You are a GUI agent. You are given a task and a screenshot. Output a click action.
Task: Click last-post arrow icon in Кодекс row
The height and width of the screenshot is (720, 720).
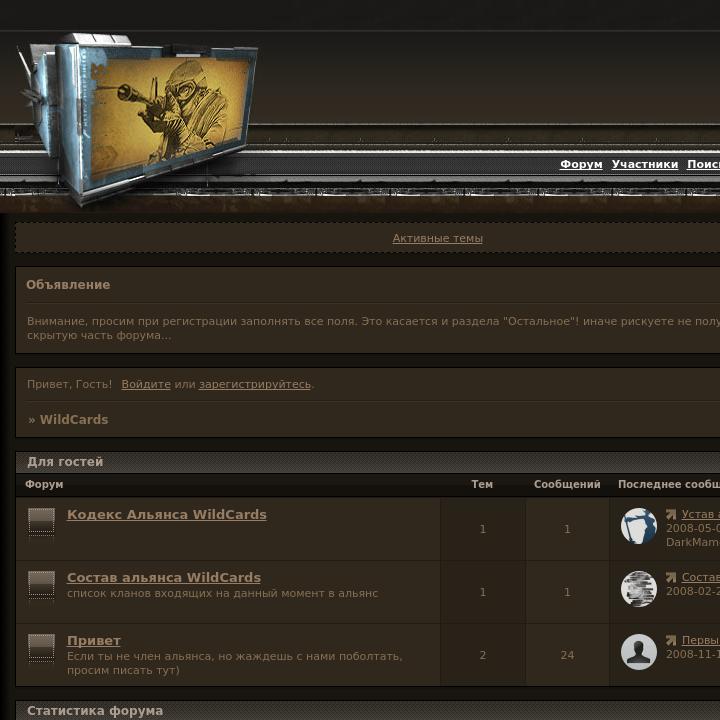pos(671,514)
